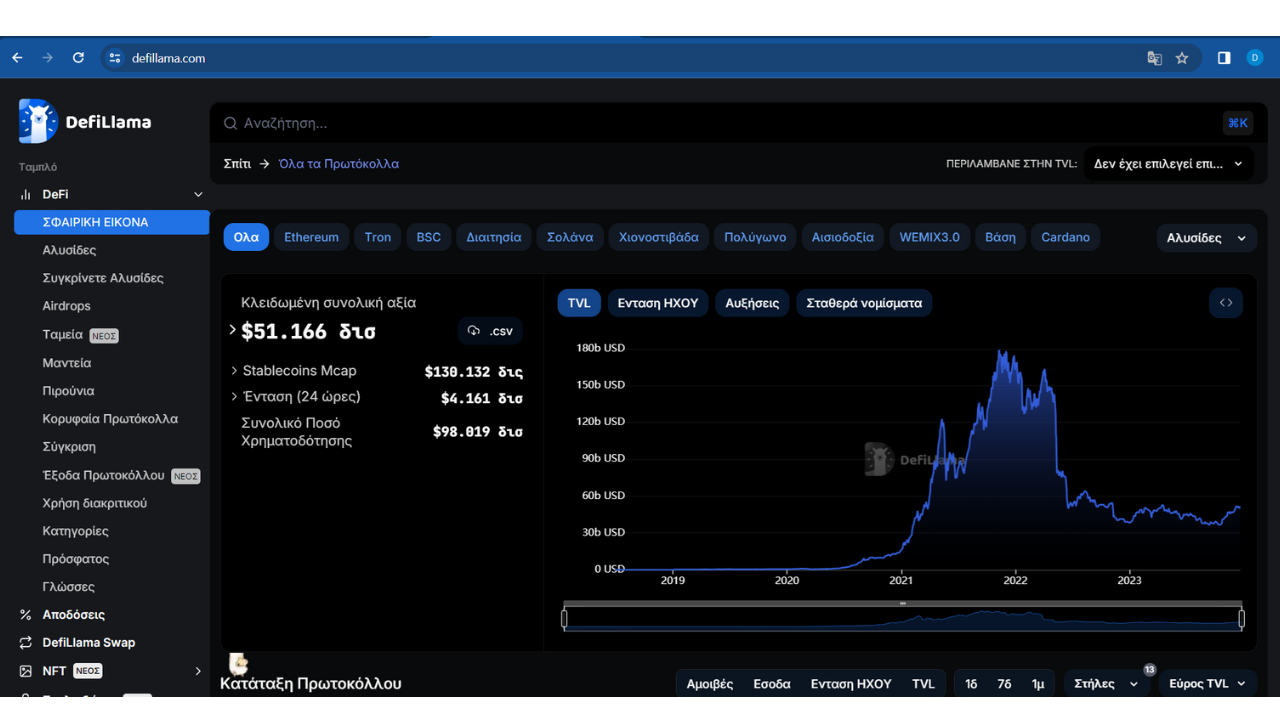
Task: Click the download cloud icon on .csv
Action: click(474, 331)
